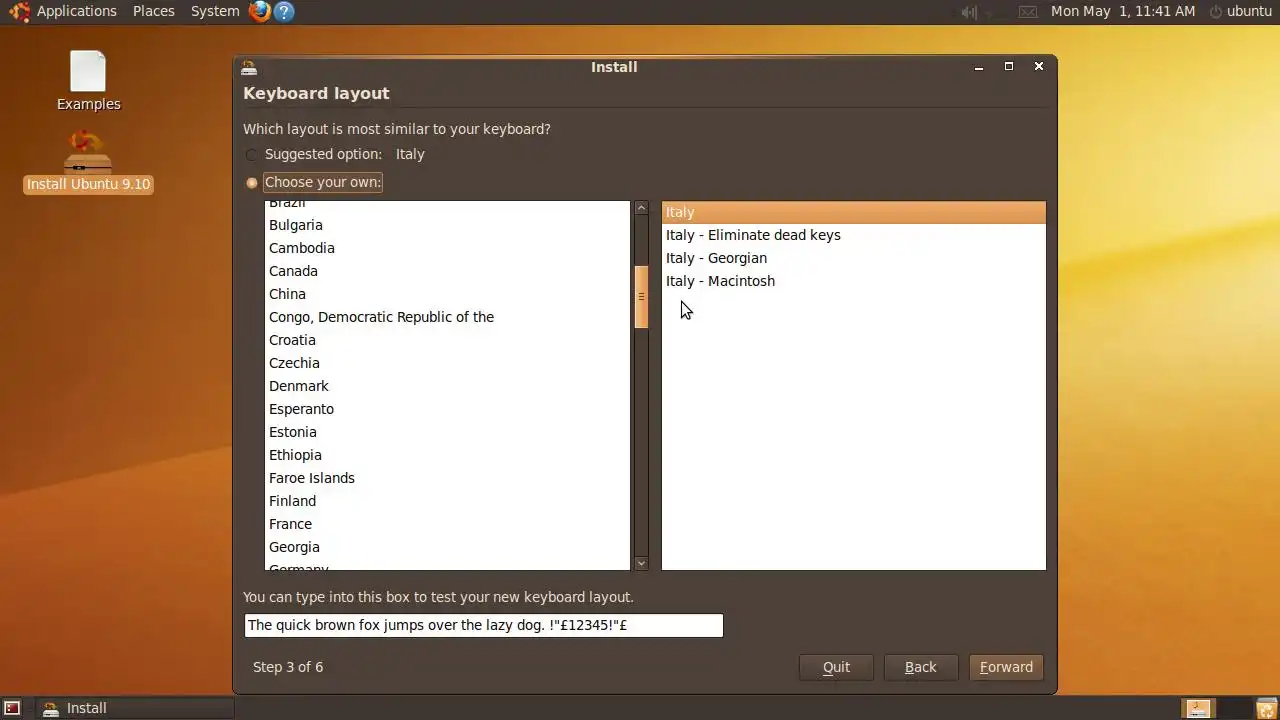The height and width of the screenshot is (720, 1280).
Task: Click in the keyboard layout test box
Action: (484, 625)
